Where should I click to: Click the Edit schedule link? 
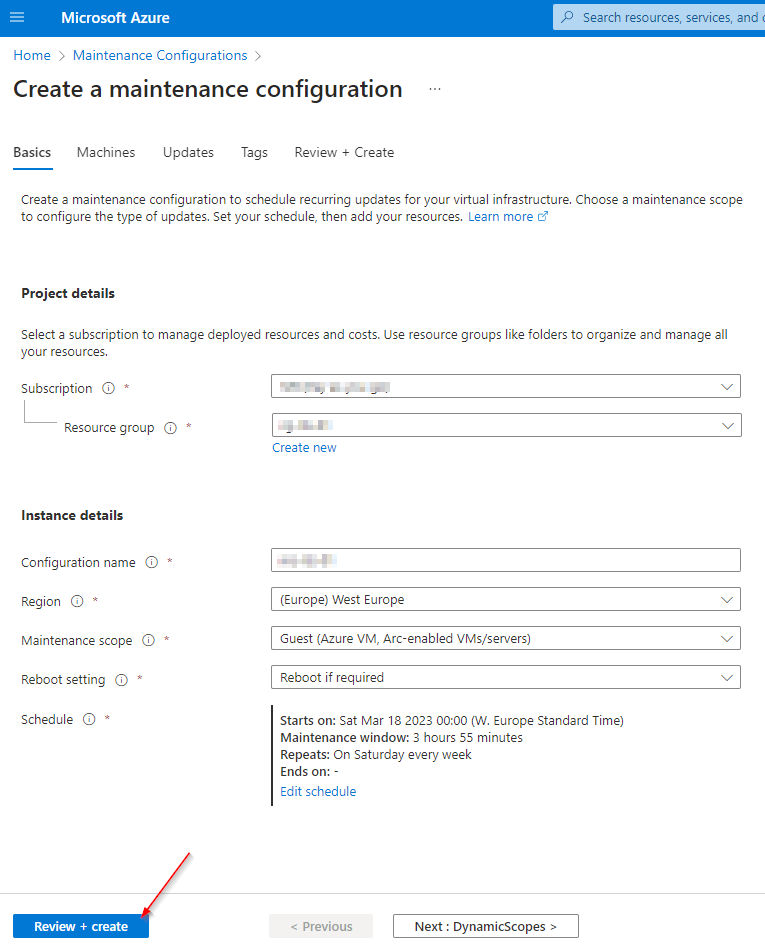[x=318, y=792]
